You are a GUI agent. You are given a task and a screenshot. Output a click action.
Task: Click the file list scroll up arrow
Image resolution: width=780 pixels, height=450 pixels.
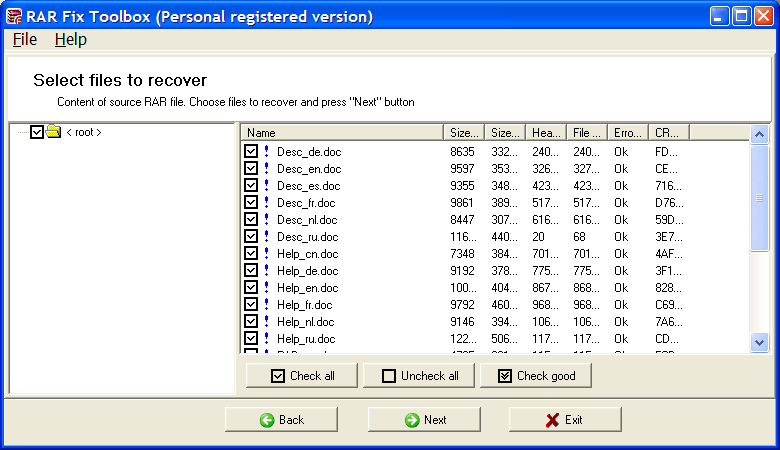tap(759, 134)
